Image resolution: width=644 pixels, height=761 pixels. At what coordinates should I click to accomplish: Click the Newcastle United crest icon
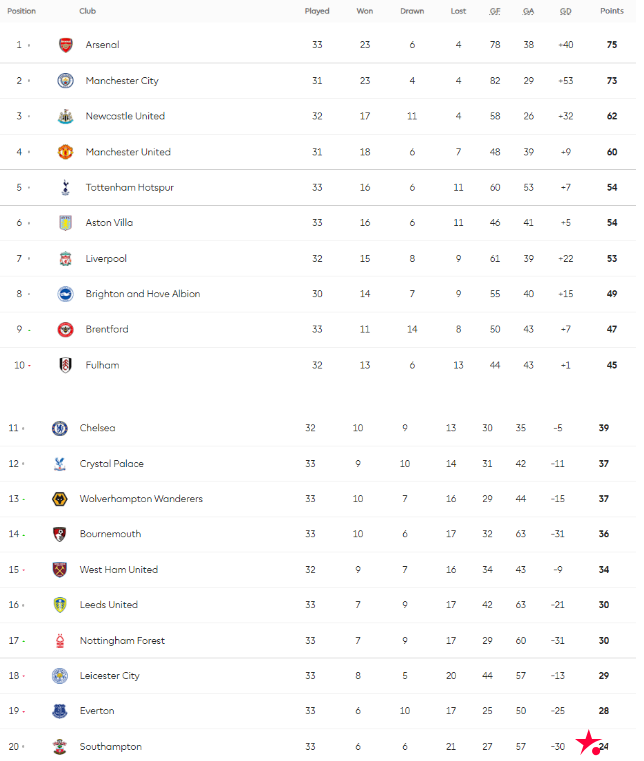coord(66,117)
